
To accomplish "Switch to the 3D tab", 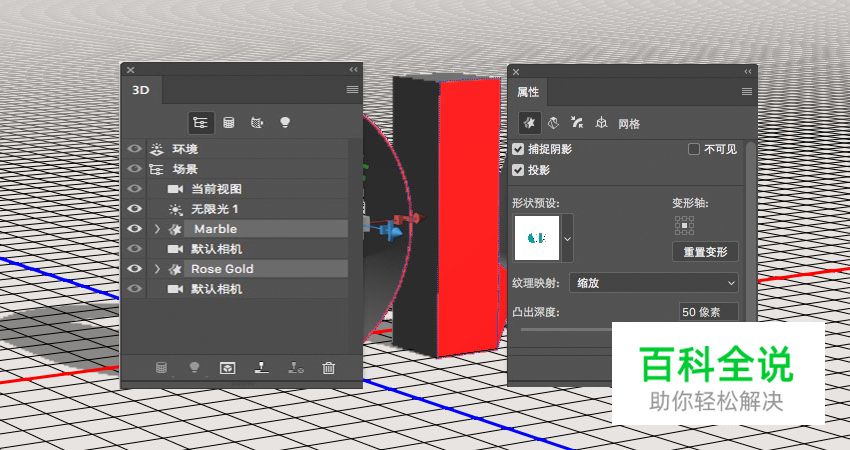I will [x=141, y=90].
